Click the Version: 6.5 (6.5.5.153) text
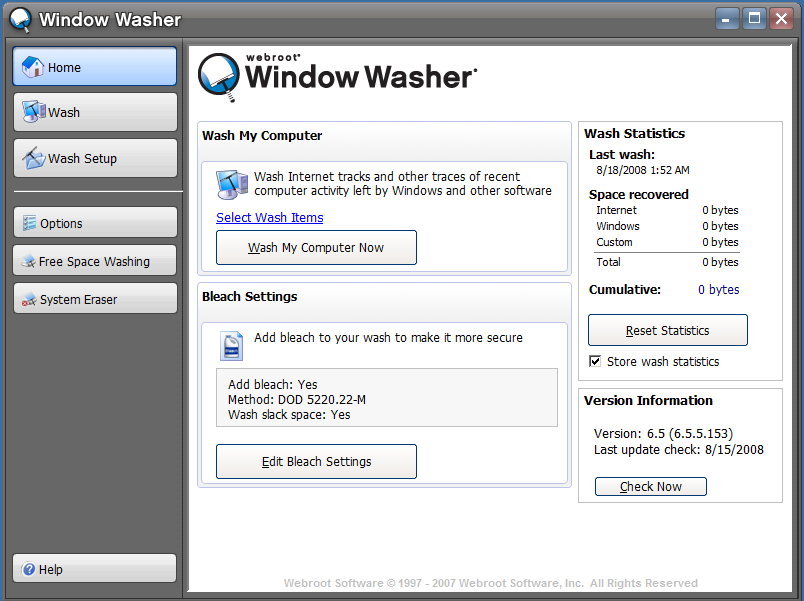The height and width of the screenshot is (601, 804). (664, 434)
